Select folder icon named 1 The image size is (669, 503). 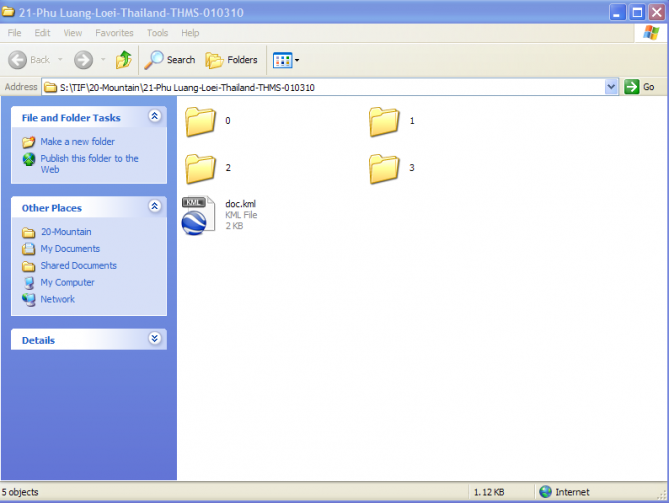pos(384,122)
